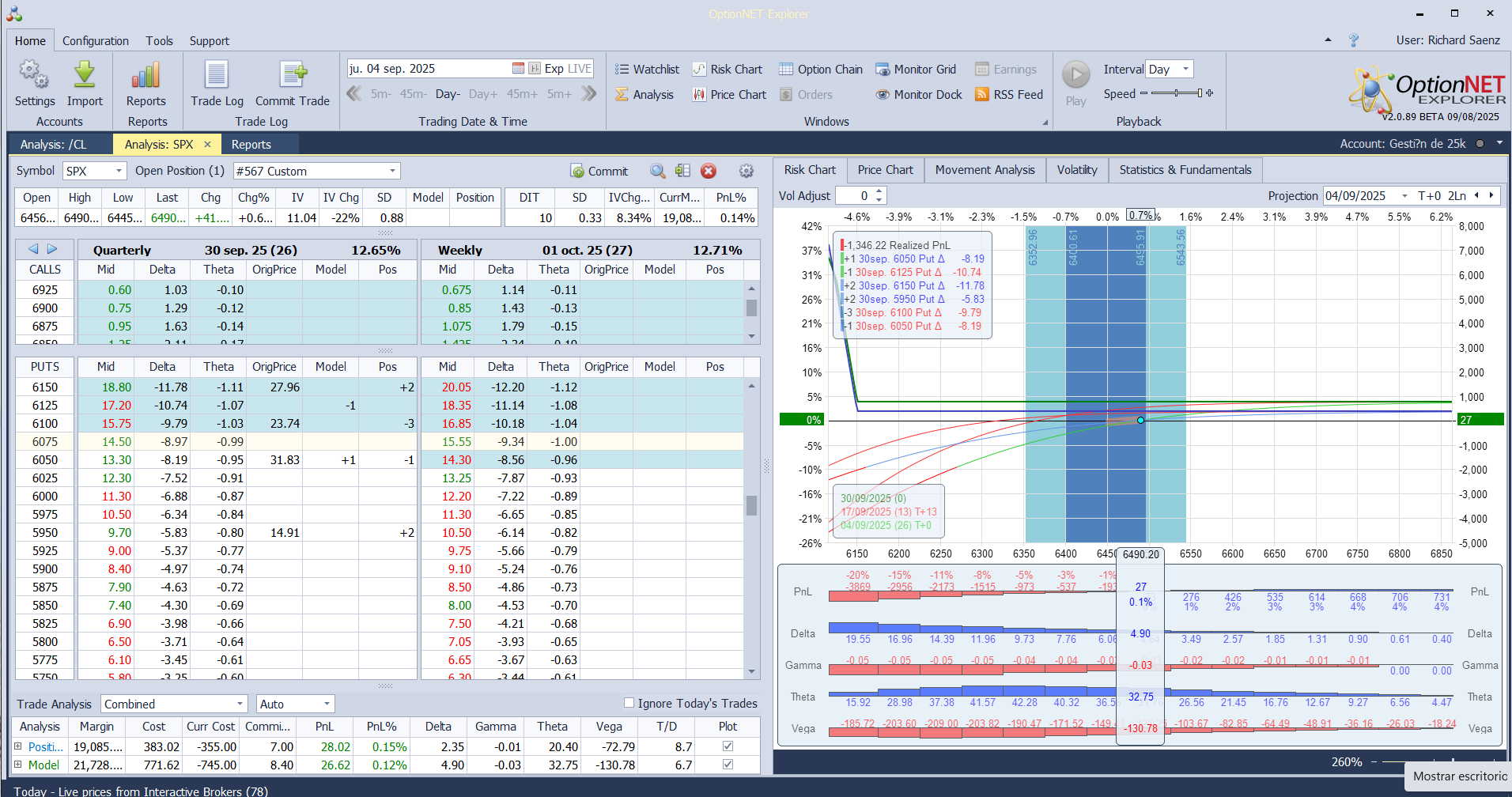1512x797 pixels.
Task: Open the Analysis window
Action: [644, 95]
